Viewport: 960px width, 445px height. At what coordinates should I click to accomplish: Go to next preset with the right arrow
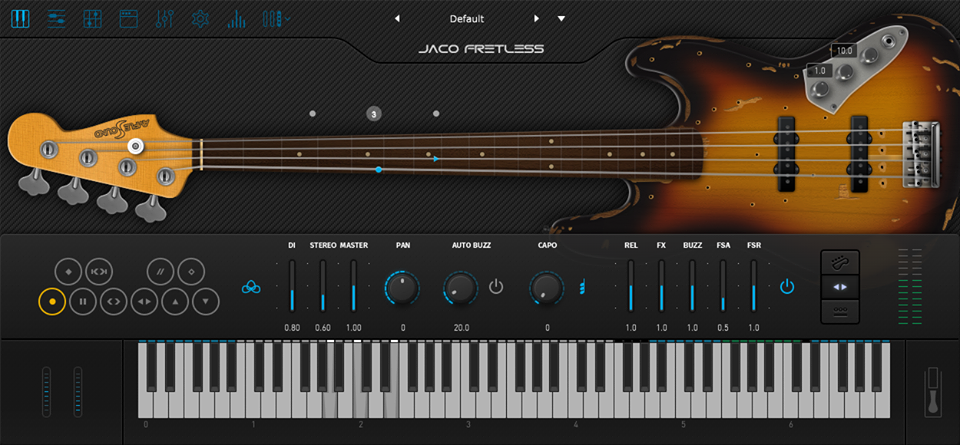[x=536, y=19]
